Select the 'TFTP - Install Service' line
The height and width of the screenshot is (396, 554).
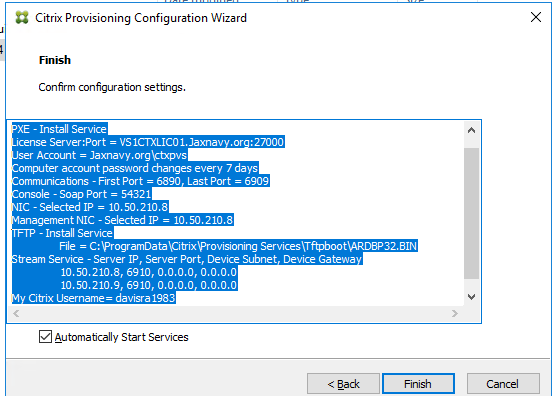pos(62,233)
